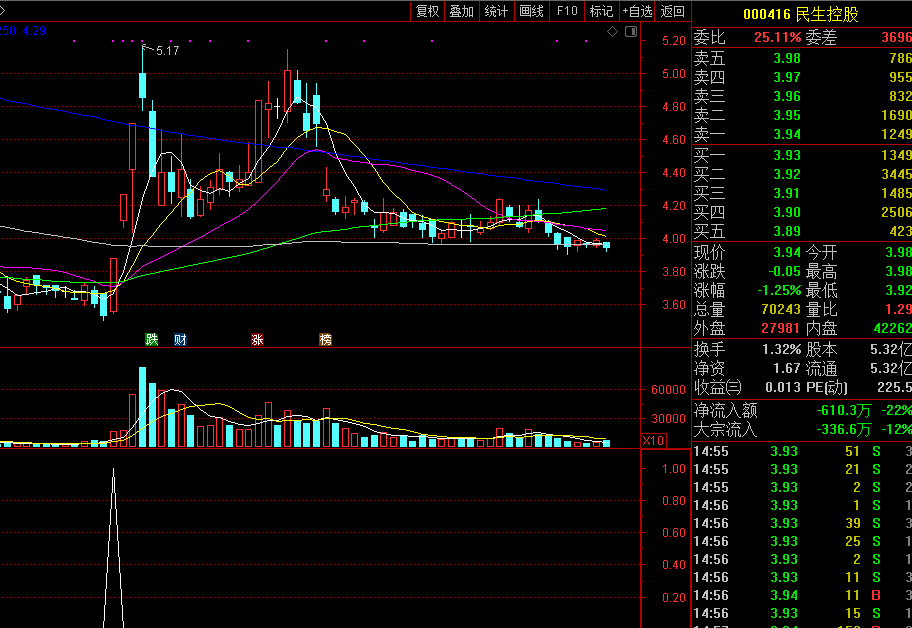Click the 返回 back button
912x628 pixels.
[673, 11]
